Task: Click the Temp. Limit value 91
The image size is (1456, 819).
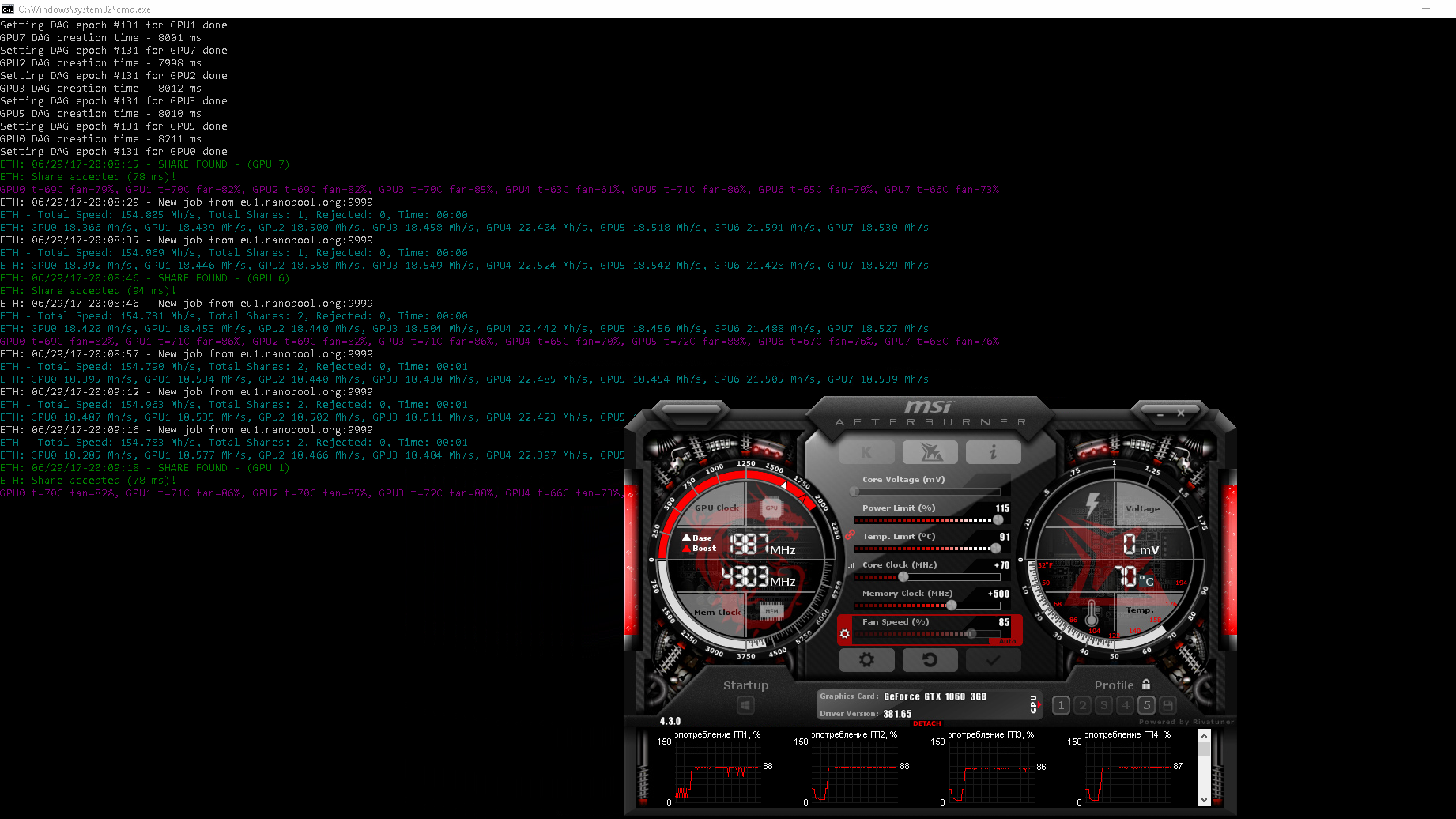Action: click(1005, 537)
